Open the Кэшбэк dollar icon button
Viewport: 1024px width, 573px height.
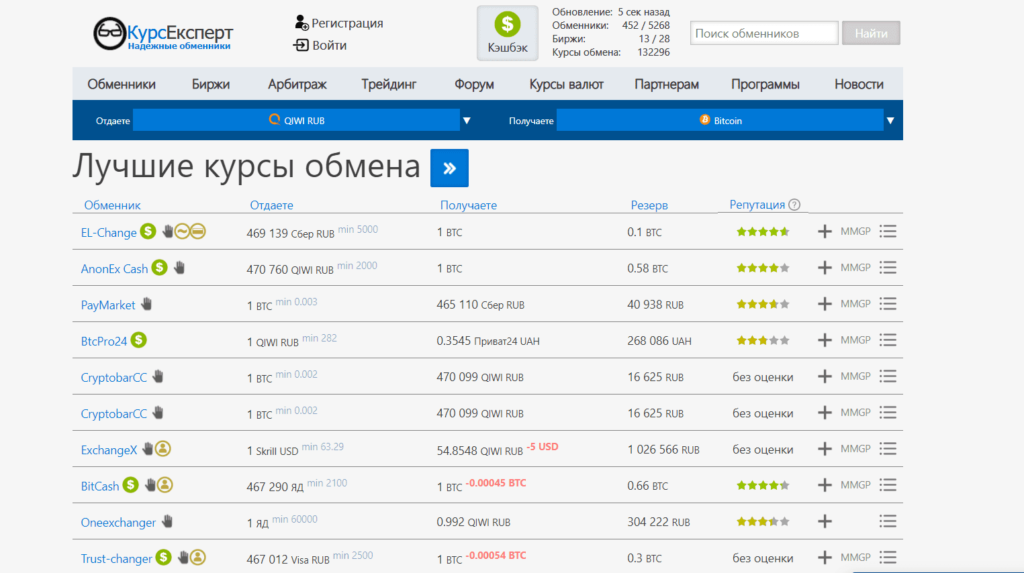click(x=507, y=33)
